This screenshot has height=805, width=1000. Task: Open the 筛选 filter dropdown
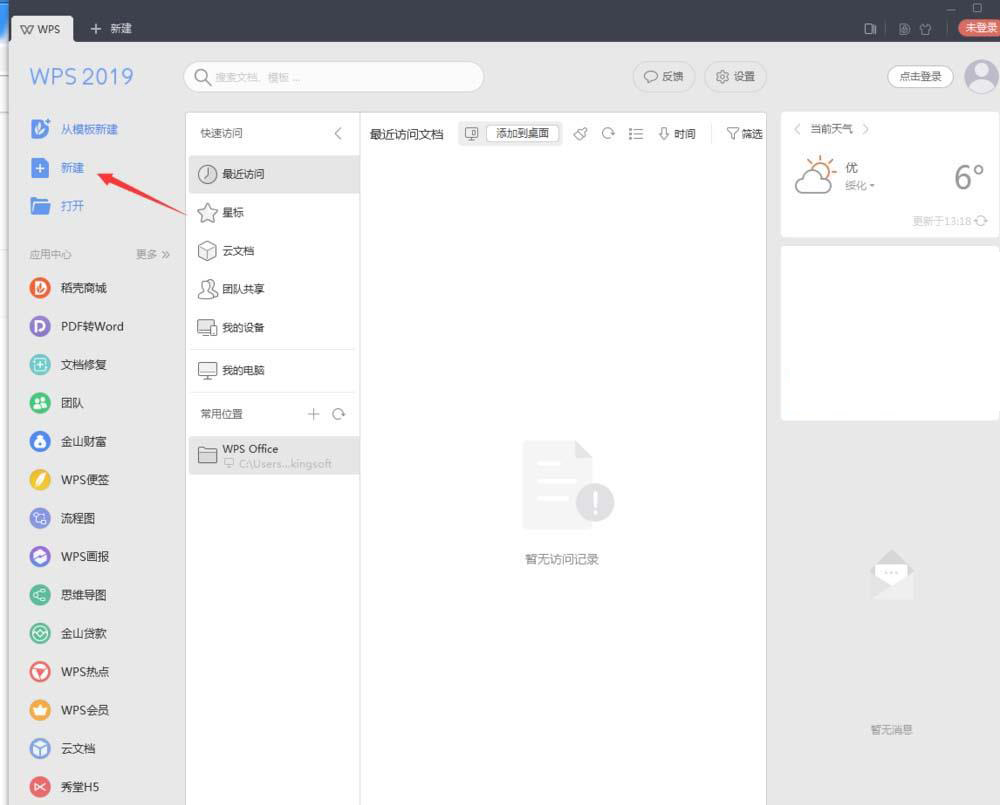pos(744,133)
